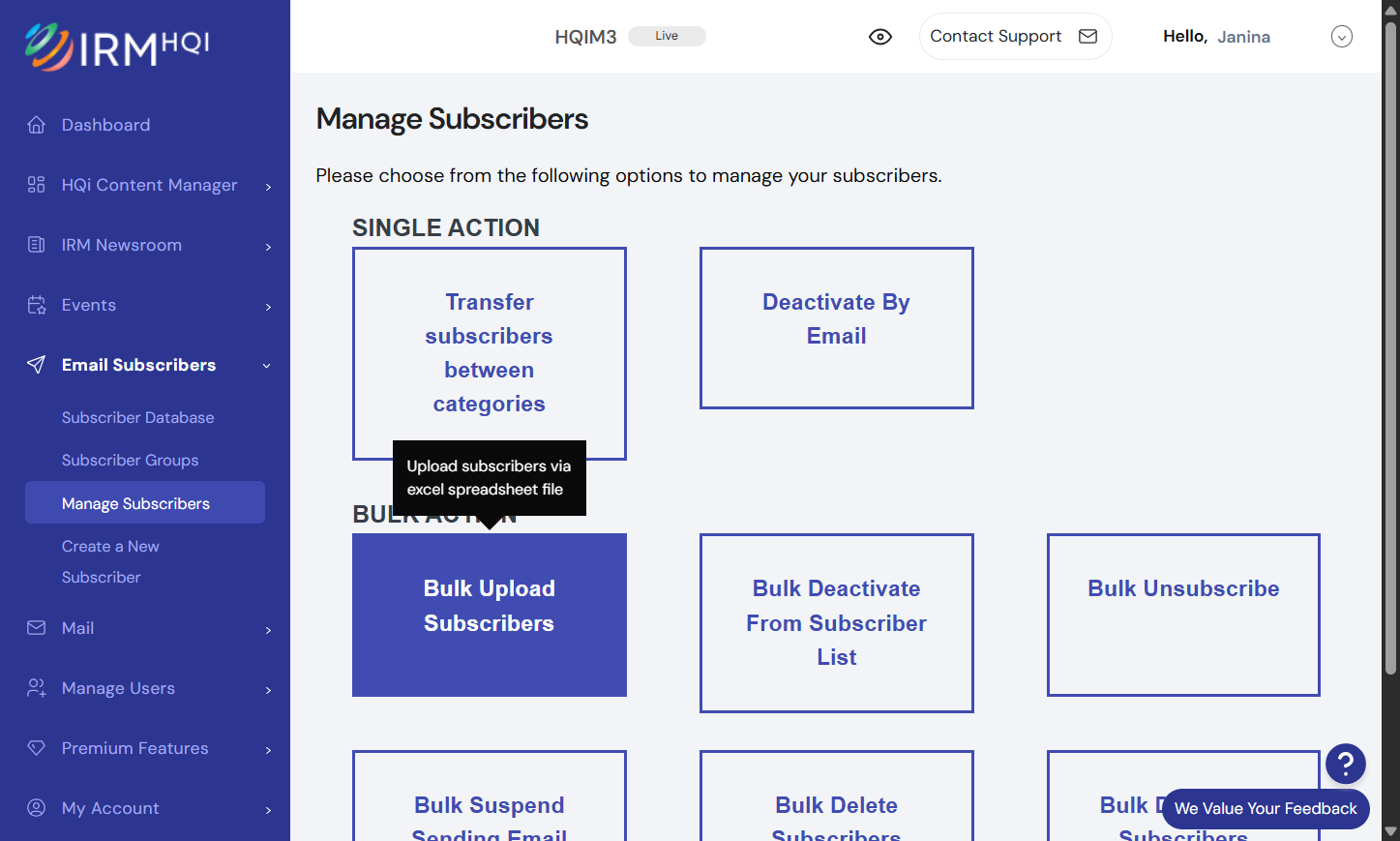
Task: Click We Value Your Feedback button
Action: tap(1266, 809)
